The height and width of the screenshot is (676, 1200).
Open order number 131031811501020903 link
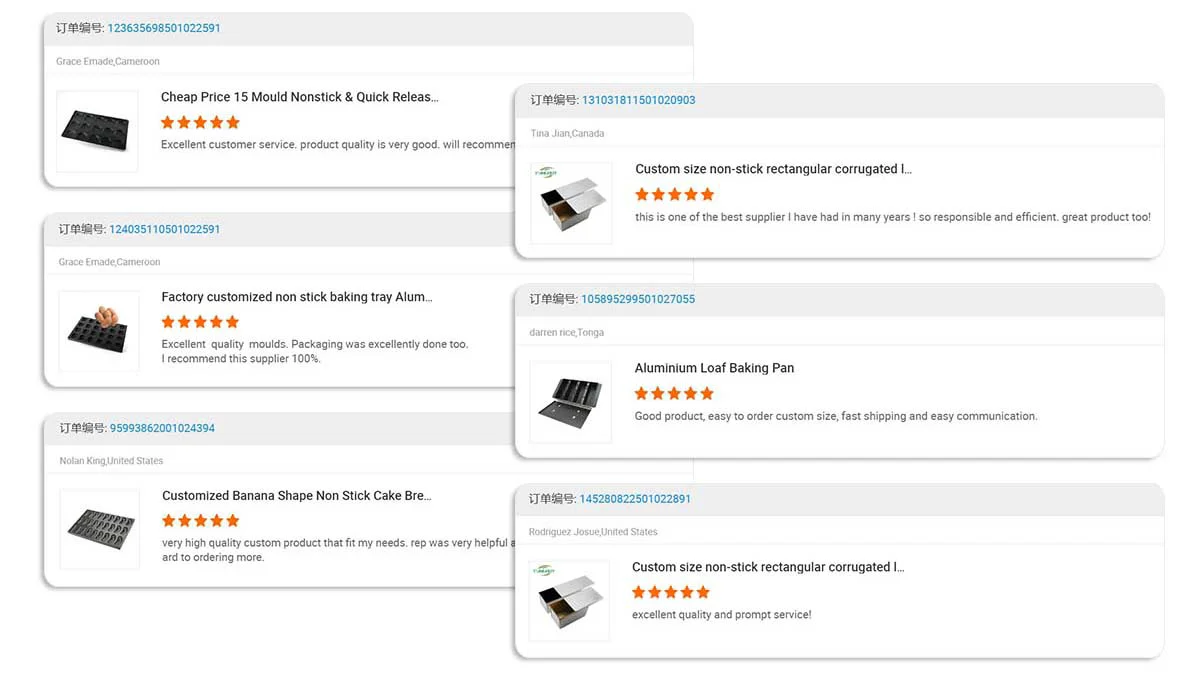pyautogui.click(x=638, y=100)
